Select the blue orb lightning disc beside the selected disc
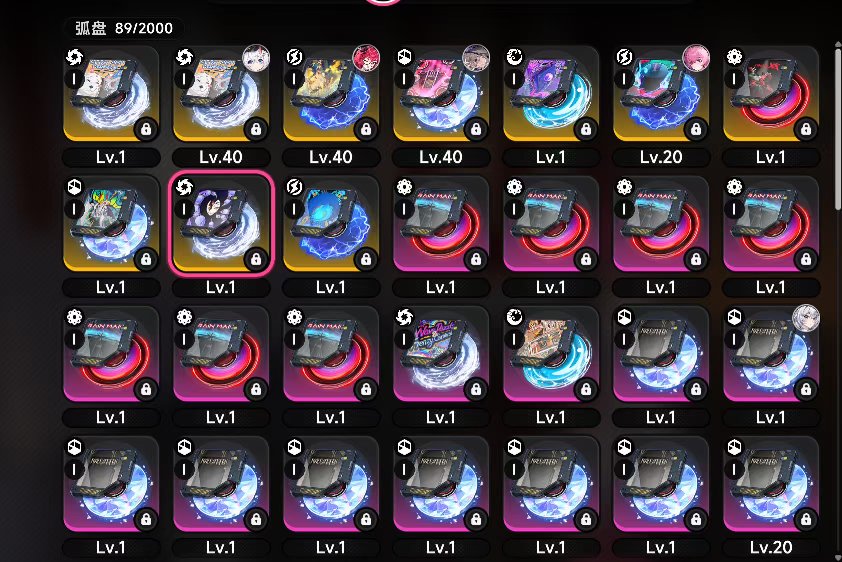 331,223
